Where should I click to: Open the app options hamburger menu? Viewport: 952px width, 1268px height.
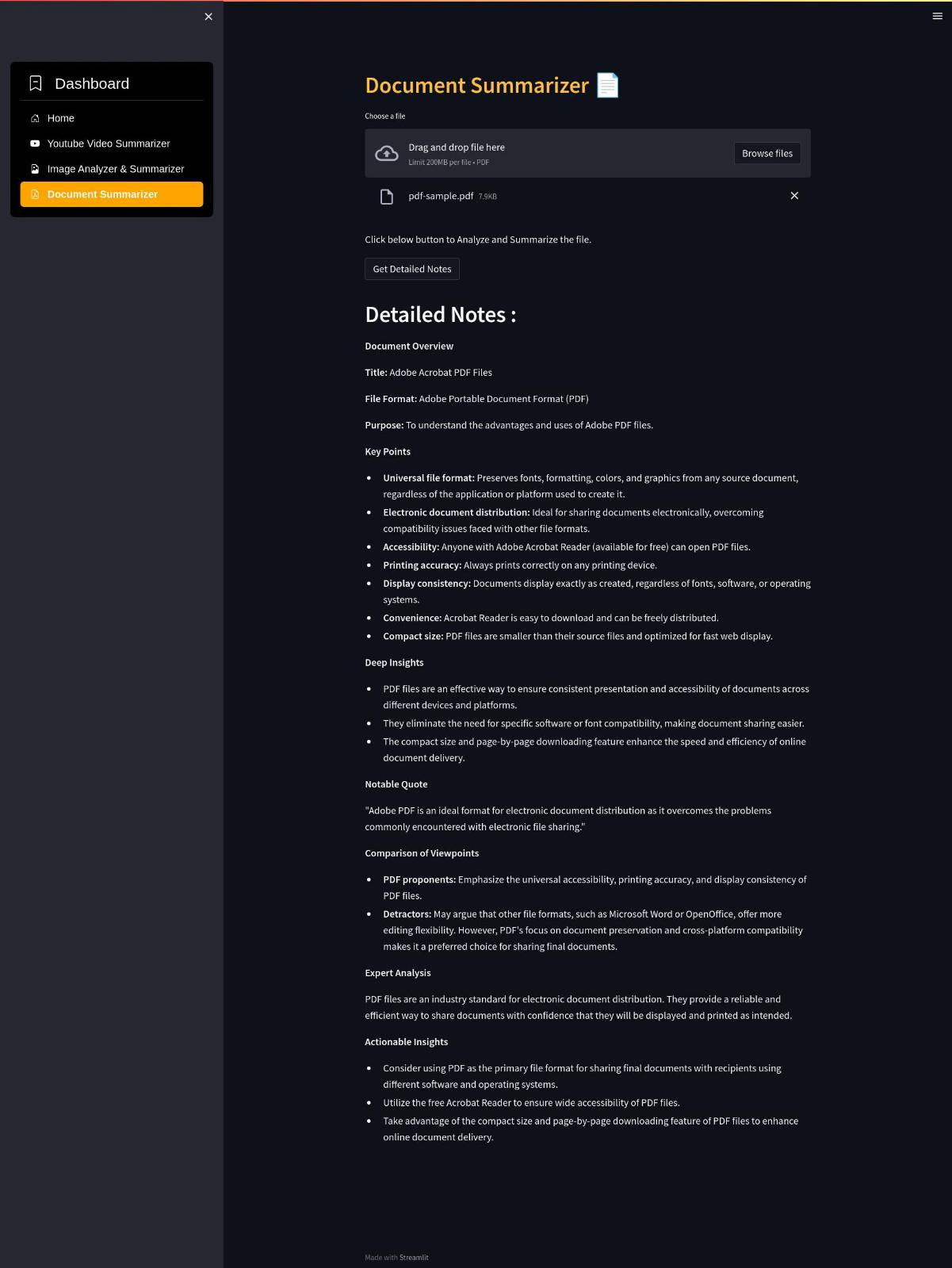[x=937, y=15]
